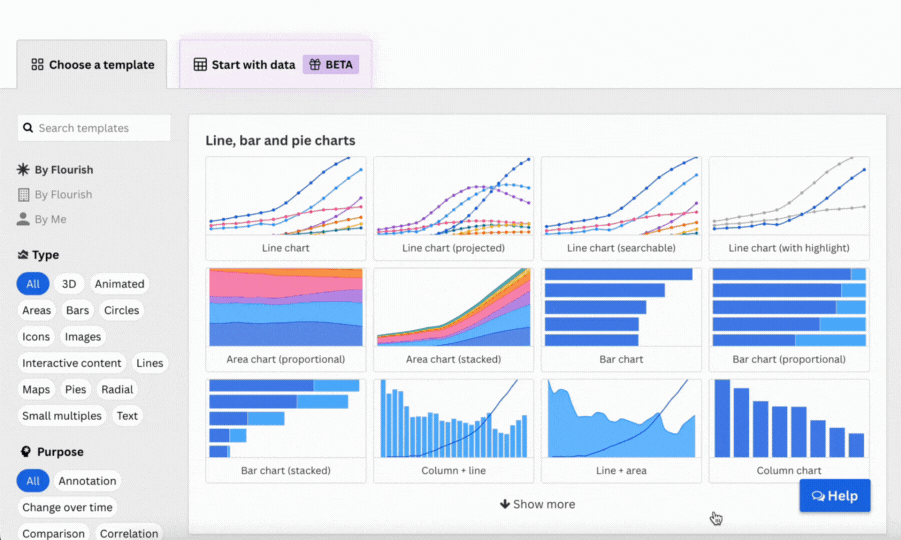Click the Flourish asterisk logo icon
This screenshot has height=540, width=901.
point(24,170)
